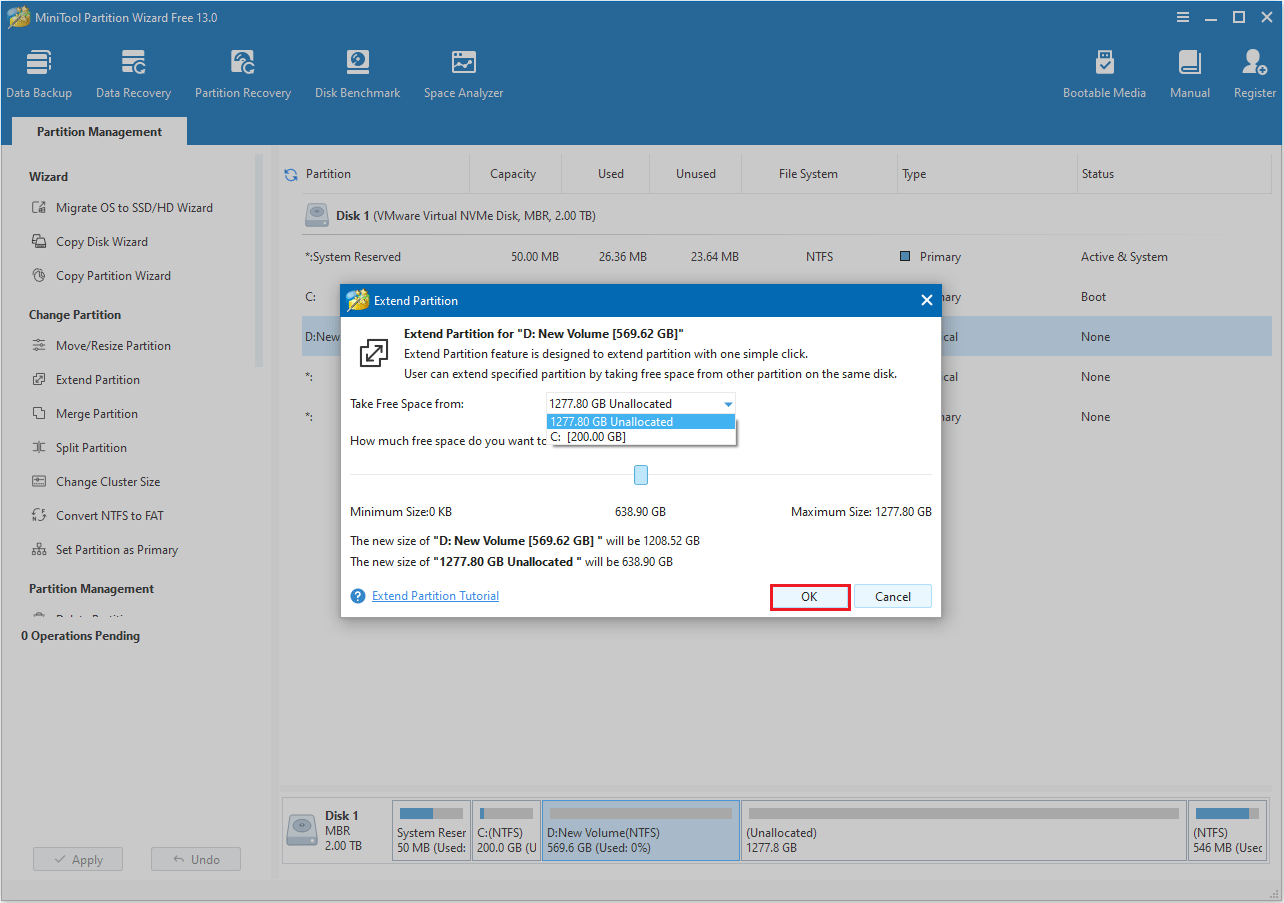Sort by the Status column header
Image resolution: width=1284 pixels, height=903 pixels.
[x=1097, y=174]
